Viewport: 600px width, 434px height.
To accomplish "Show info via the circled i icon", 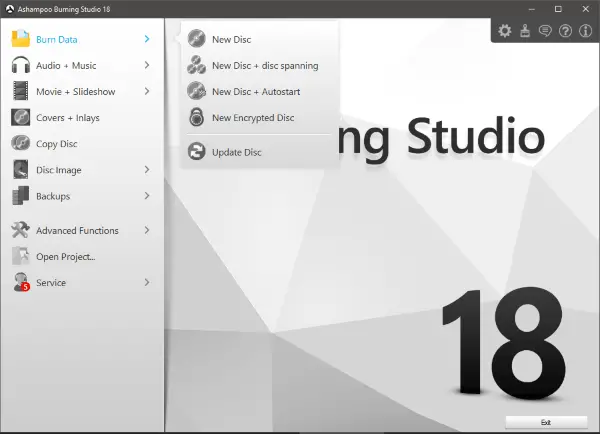I will point(585,31).
